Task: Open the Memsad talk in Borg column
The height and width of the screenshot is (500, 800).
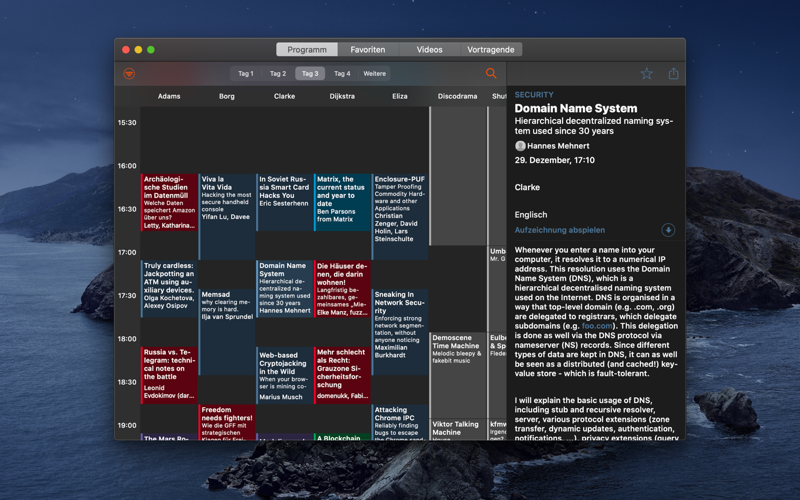Action: tap(227, 332)
